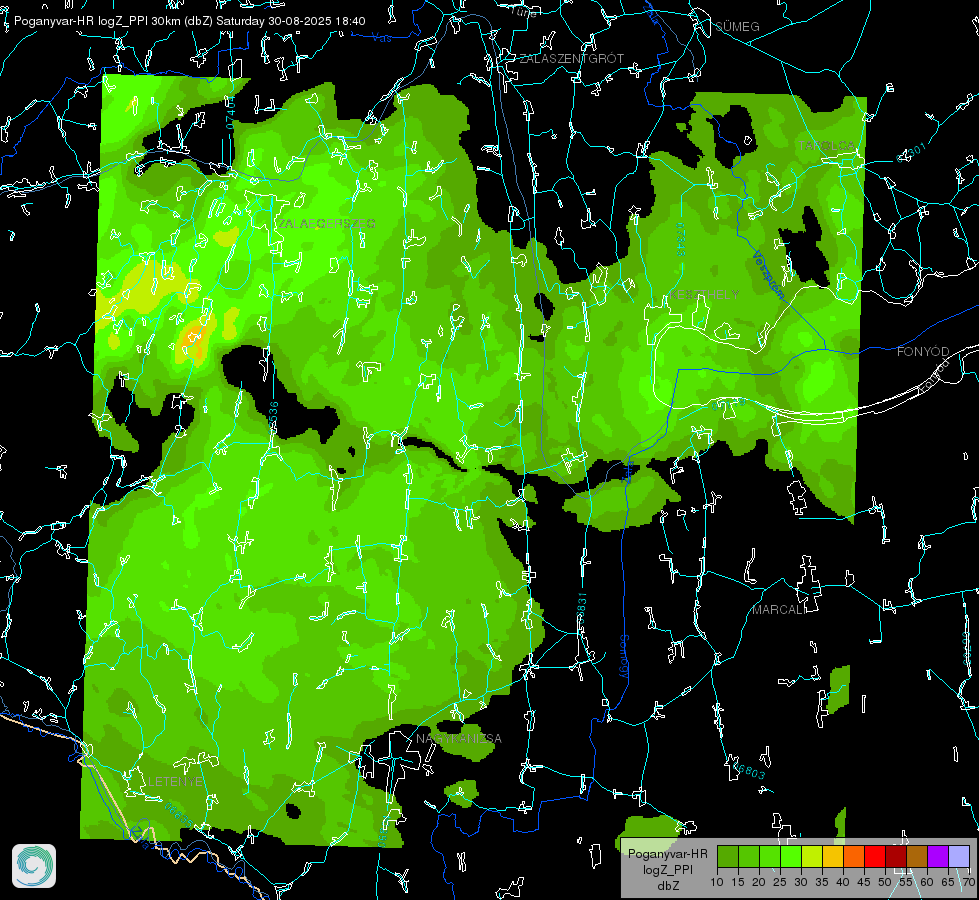The image size is (979, 900).
Task: Click the orange 40–45 dBZ legend swatch
Action: click(x=854, y=856)
